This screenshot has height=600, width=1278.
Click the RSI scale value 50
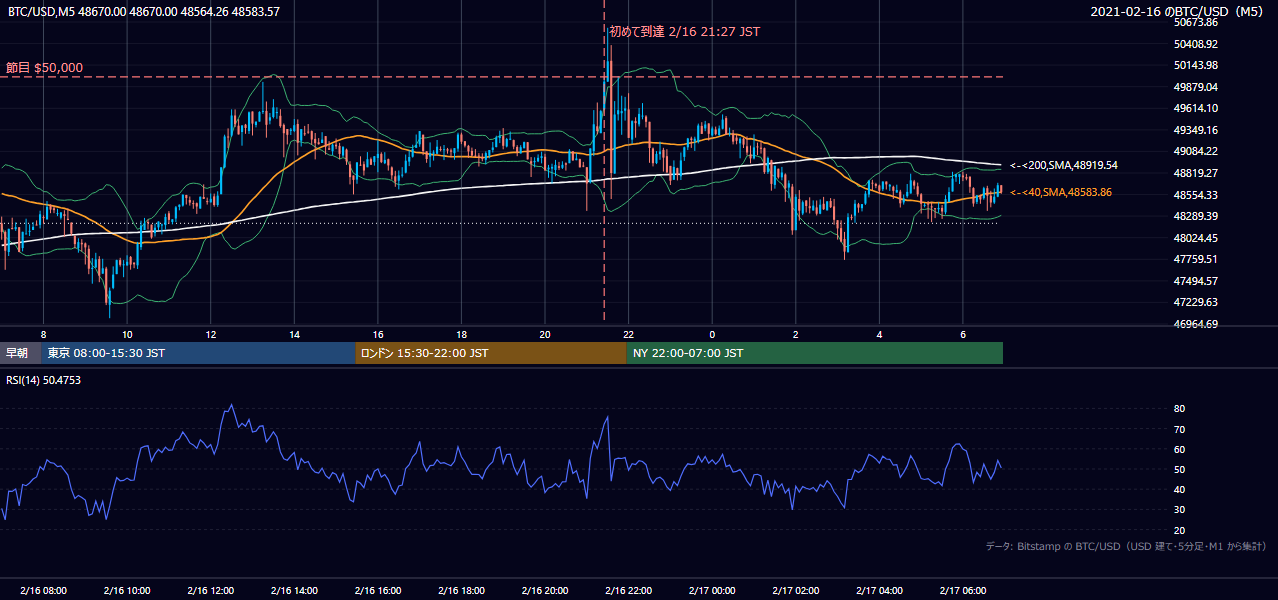click(1179, 469)
